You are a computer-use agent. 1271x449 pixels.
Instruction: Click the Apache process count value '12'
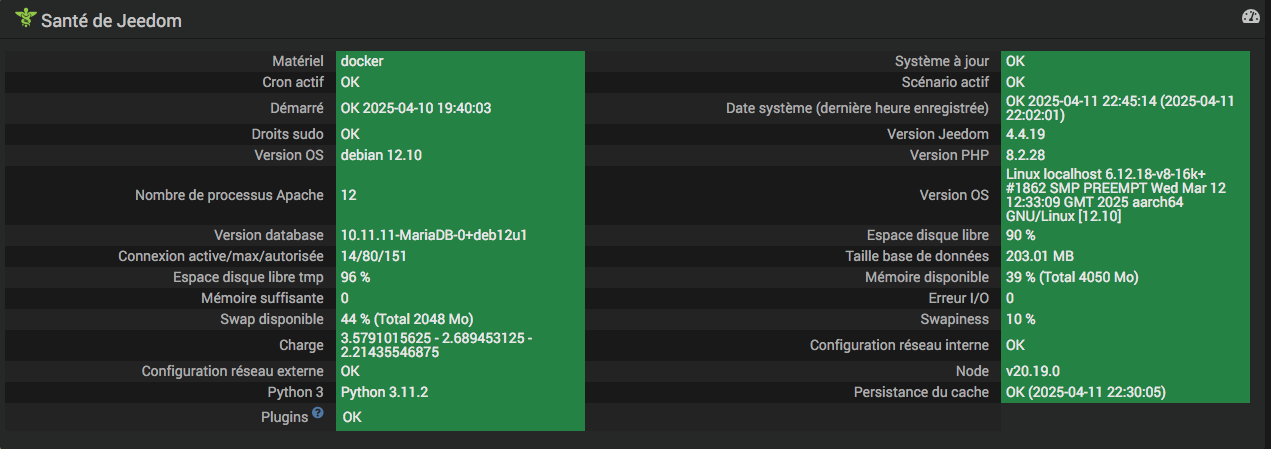coord(349,195)
